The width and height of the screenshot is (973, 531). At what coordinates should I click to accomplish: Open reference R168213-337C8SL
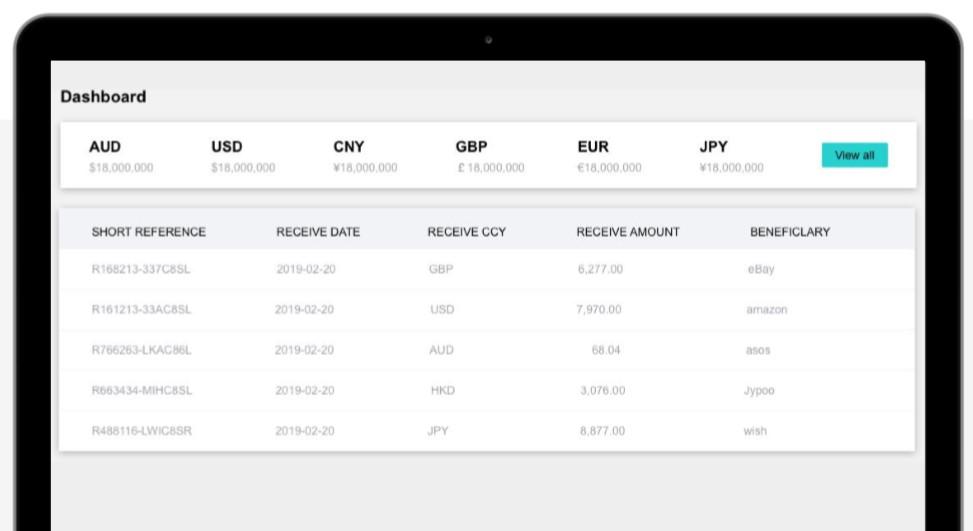click(141, 269)
